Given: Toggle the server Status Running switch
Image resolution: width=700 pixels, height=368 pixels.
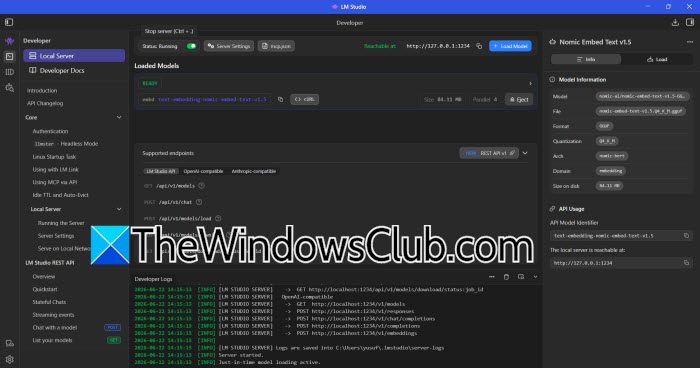Looking at the screenshot, I should (192, 46).
